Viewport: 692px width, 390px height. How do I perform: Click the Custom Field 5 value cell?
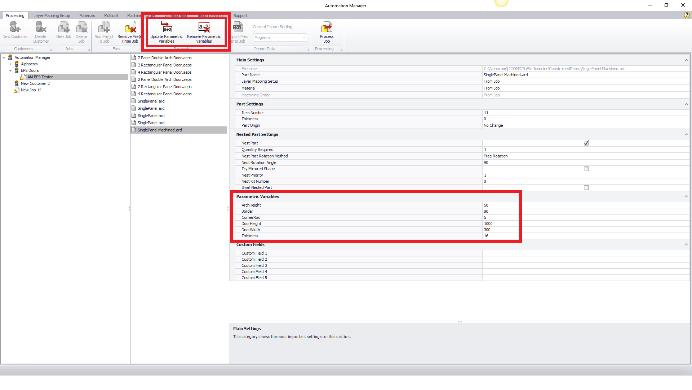pos(585,278)
